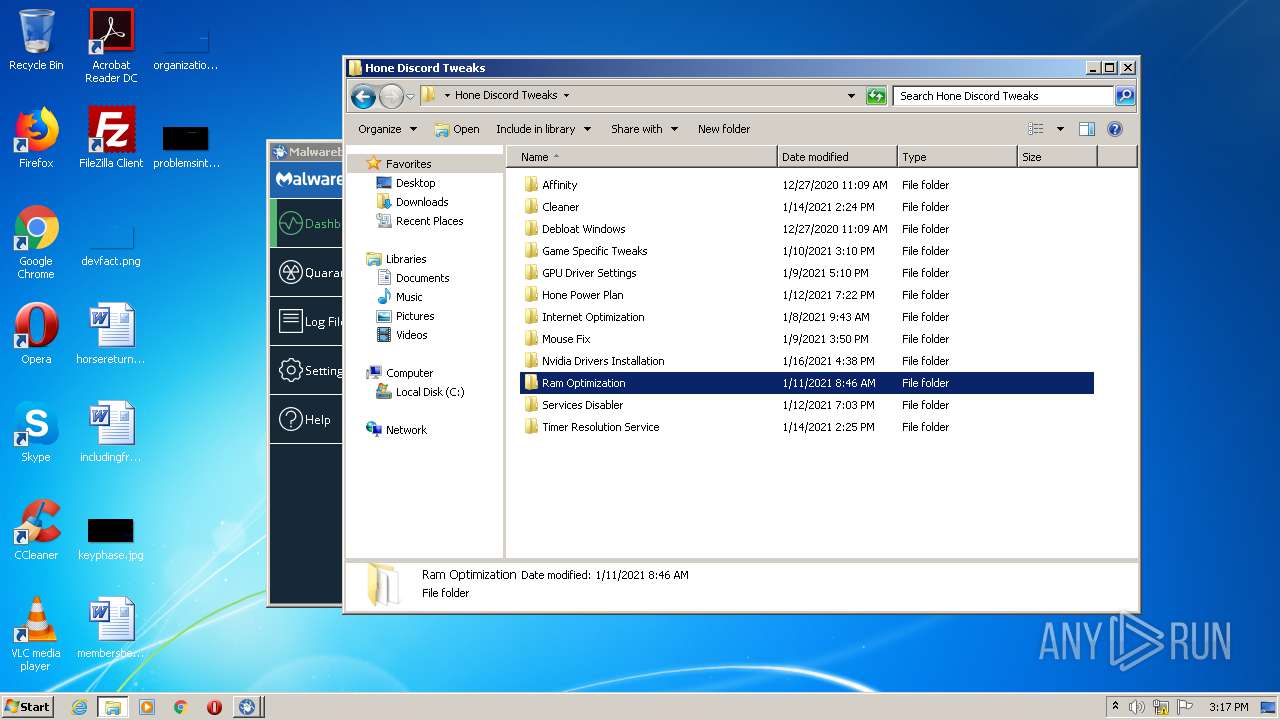Open Local Disk (C:)
1280x720 pixels.
[x=430, y=392]
